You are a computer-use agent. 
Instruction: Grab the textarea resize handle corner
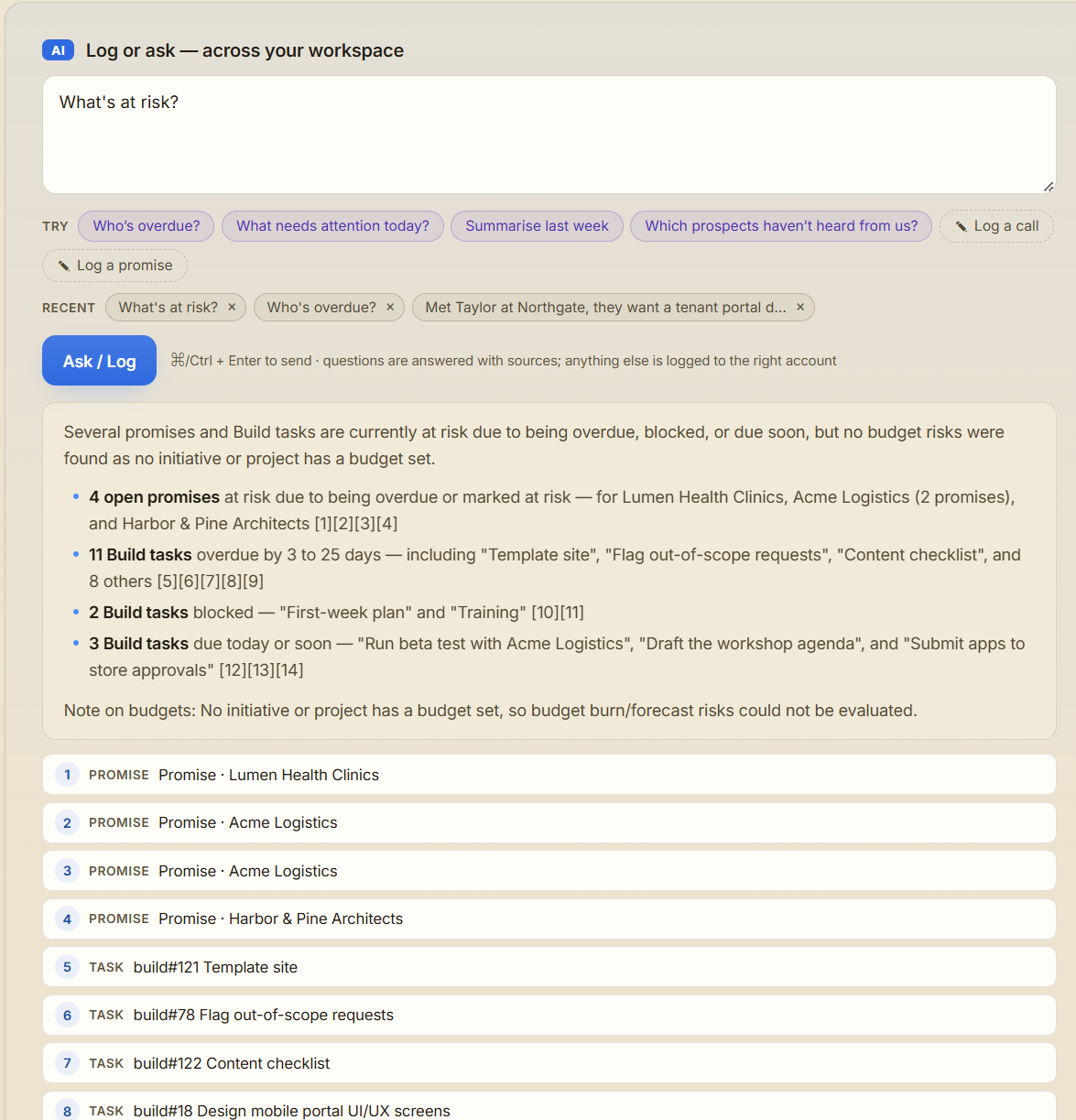click(x=1049, y=187)
